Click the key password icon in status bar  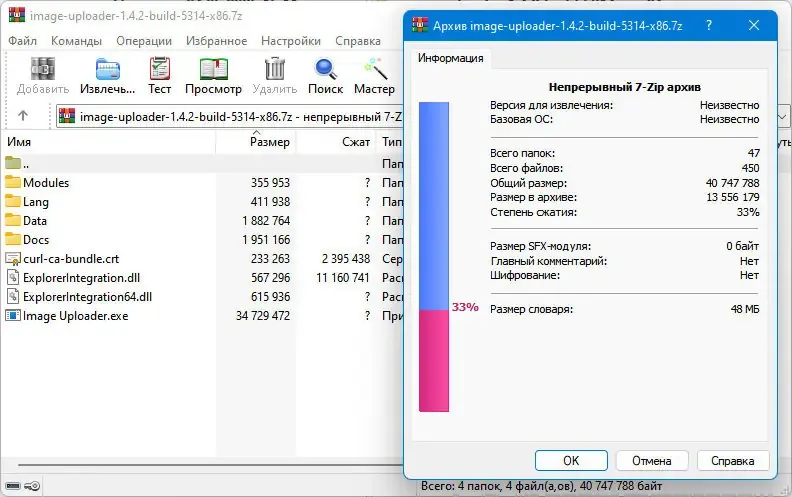[32, 486]
